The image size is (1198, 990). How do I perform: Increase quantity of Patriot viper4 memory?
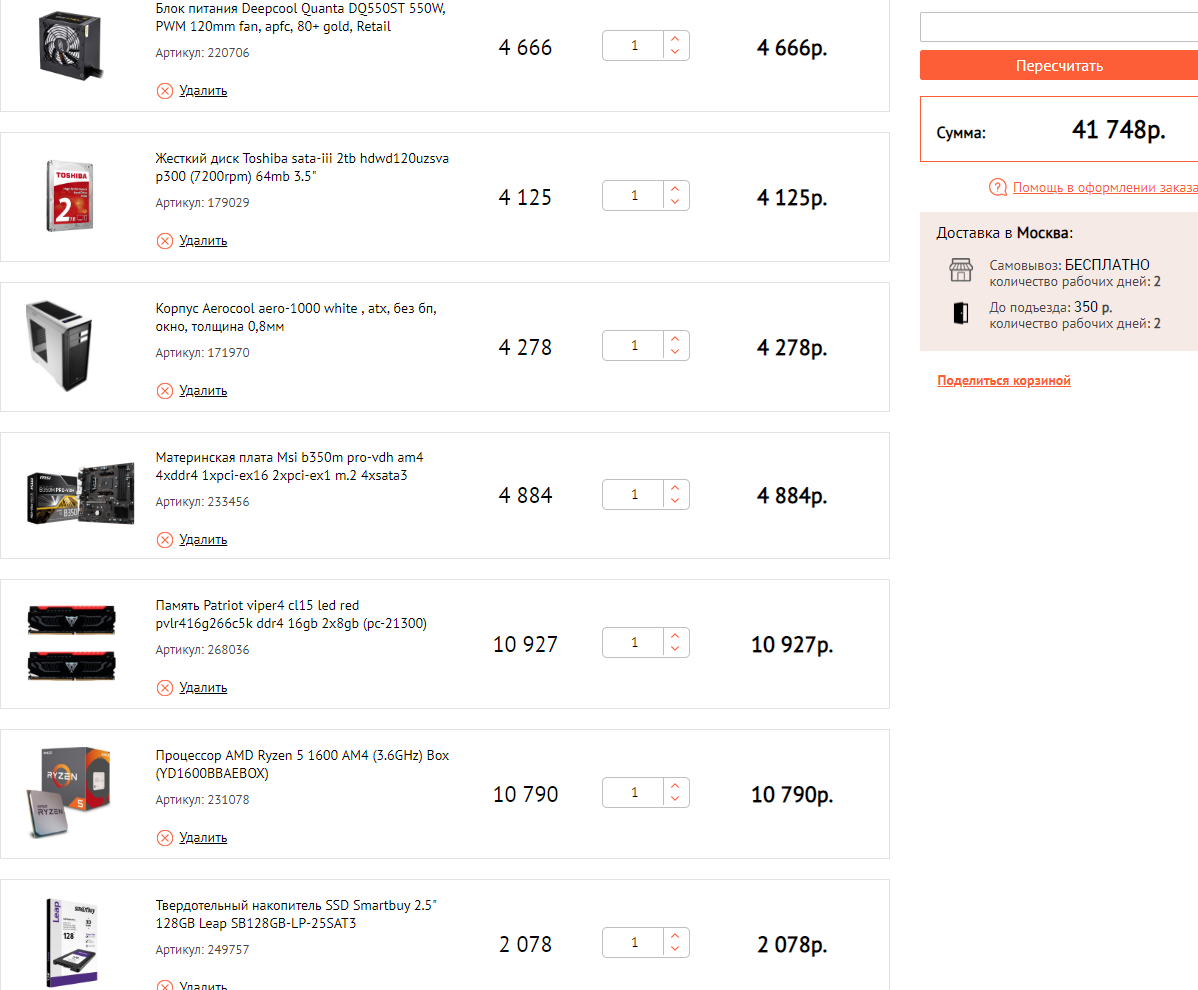coord(676,636)
